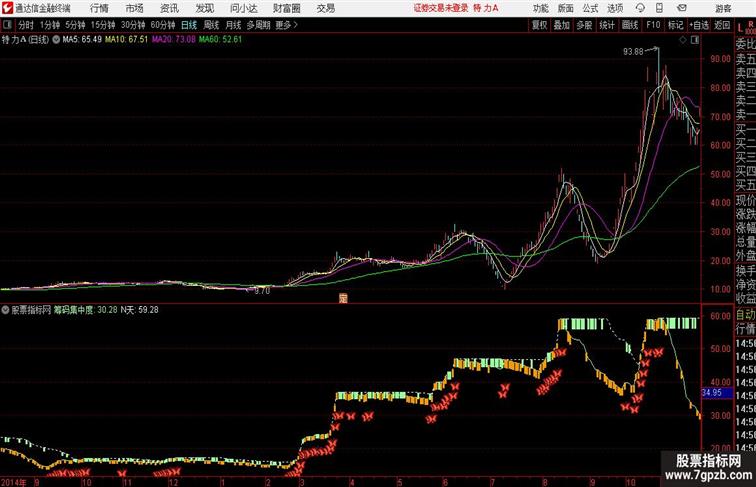756x487 pixels.
Task: Open the 发现 menu
Action: click(x=204, y=8)
